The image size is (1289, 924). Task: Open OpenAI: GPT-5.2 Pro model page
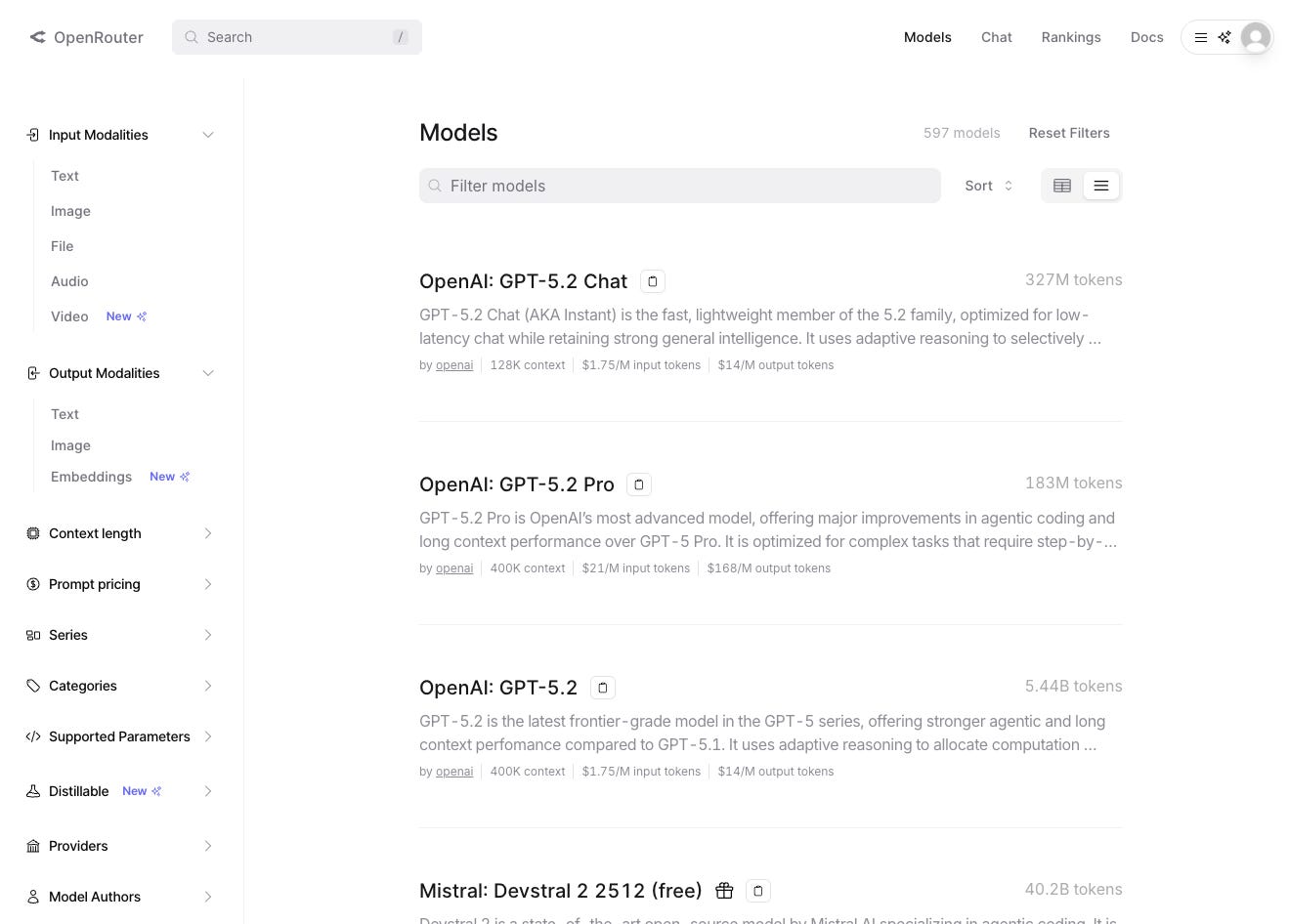point(517,484)
